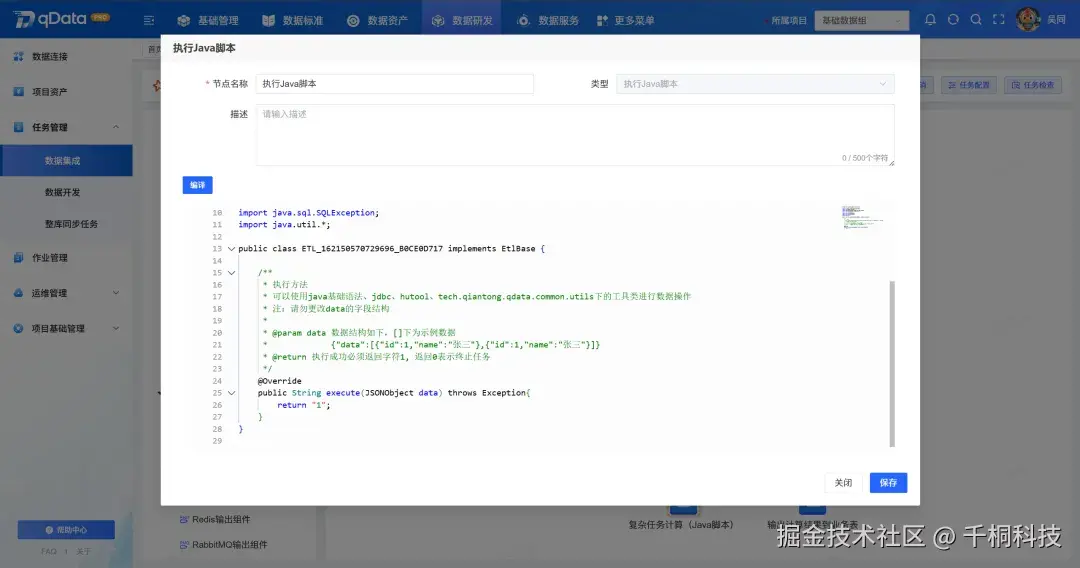This screenshot has height=568, width=1080.
Task: Collapse the 任务管理 sidebar group
Action: pyautogui.click(x=66, y=127)
